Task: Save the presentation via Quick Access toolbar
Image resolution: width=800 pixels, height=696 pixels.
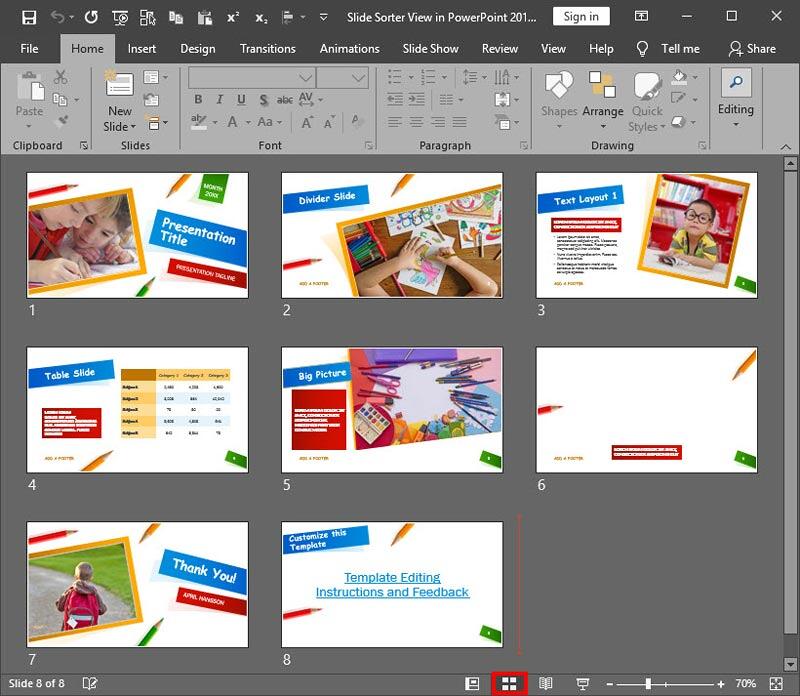Action: pyautogui.click(x=29, y=16)
